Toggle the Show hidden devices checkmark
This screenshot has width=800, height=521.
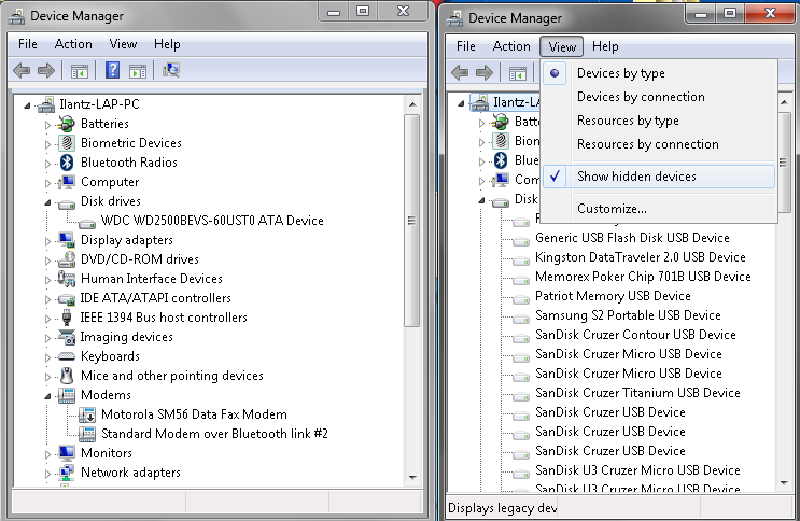click(555, 176)
